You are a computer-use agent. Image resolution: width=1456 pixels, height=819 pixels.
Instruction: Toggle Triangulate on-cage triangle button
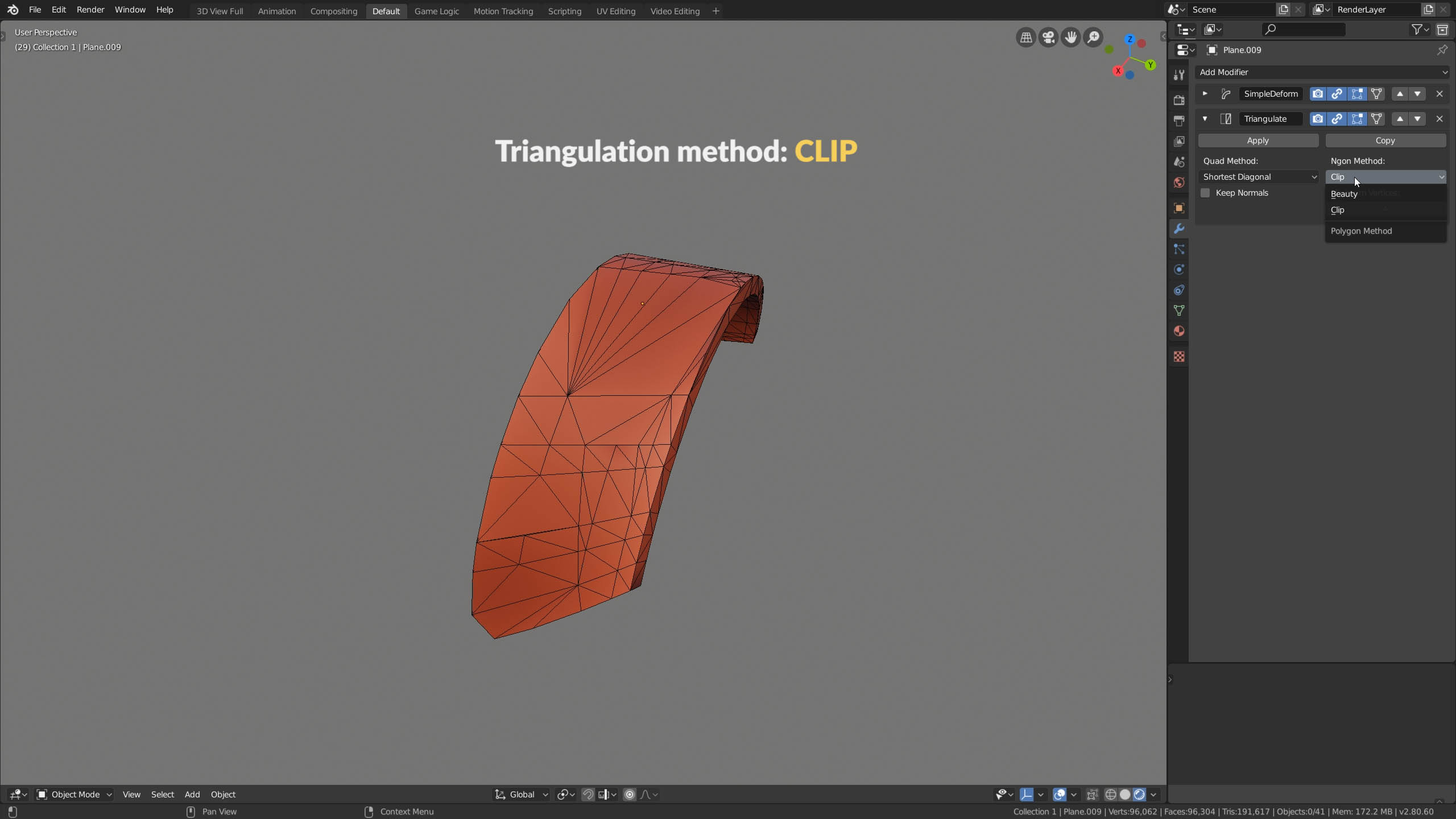click(1376, 119)
